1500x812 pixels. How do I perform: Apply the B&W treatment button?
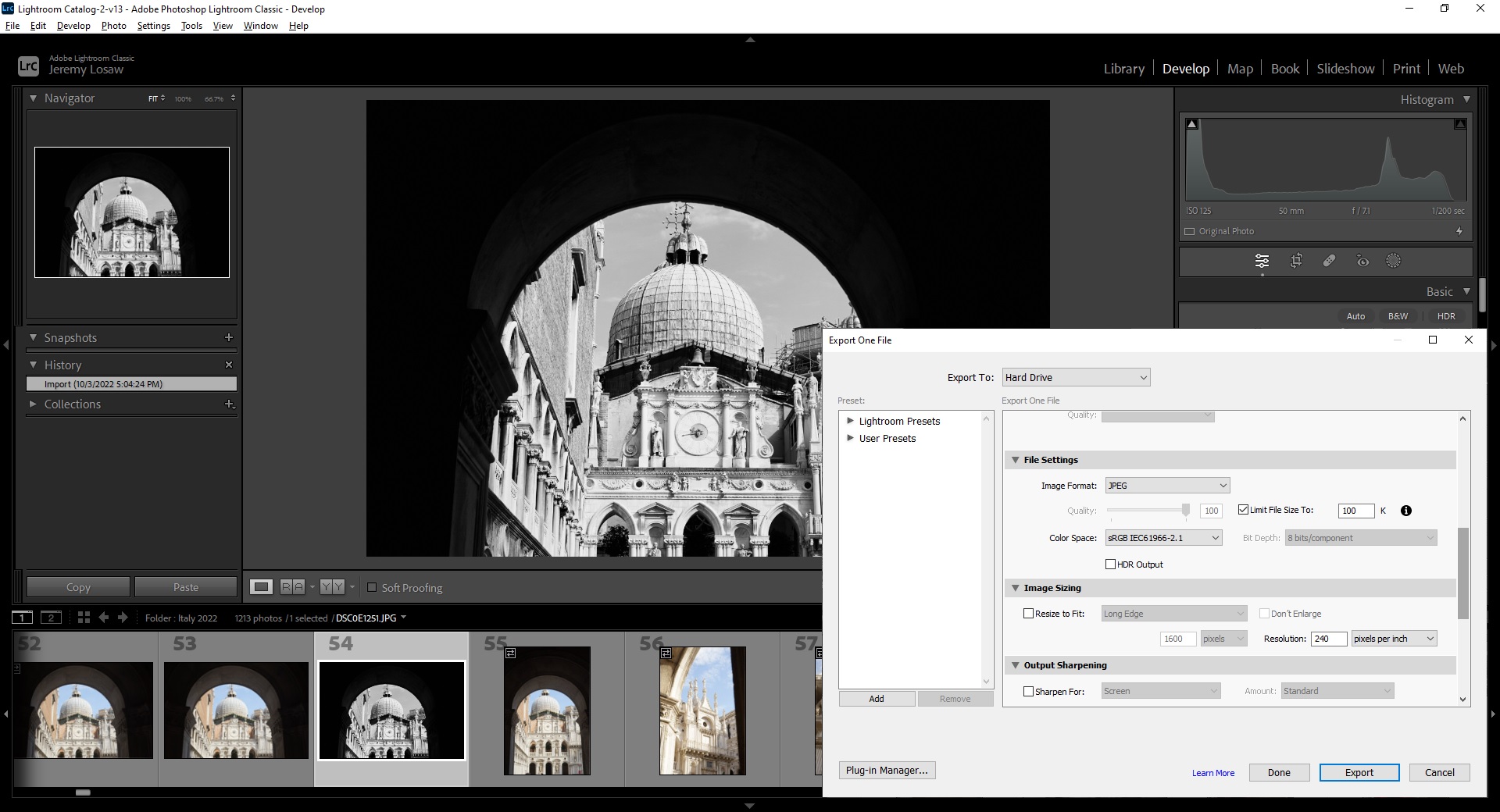(1398, 316)
